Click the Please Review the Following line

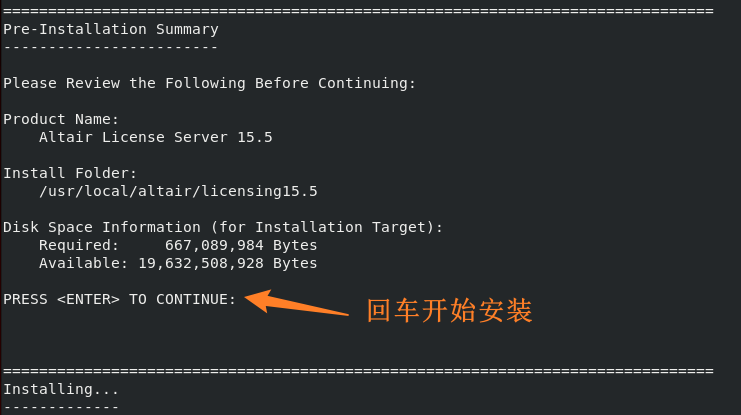[x=209, y=83]
